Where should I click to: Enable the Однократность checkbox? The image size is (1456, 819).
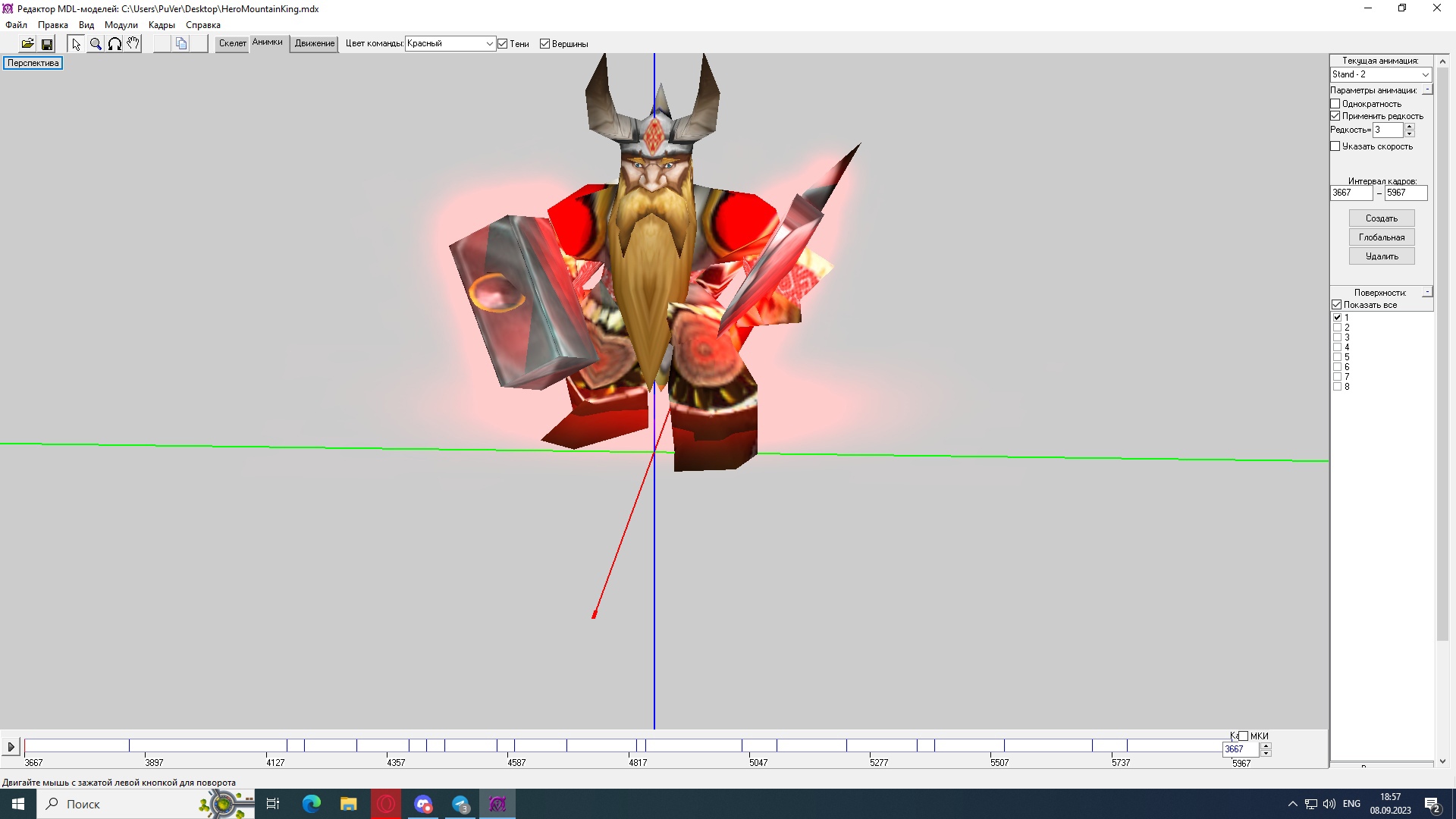pos(1335,104)
